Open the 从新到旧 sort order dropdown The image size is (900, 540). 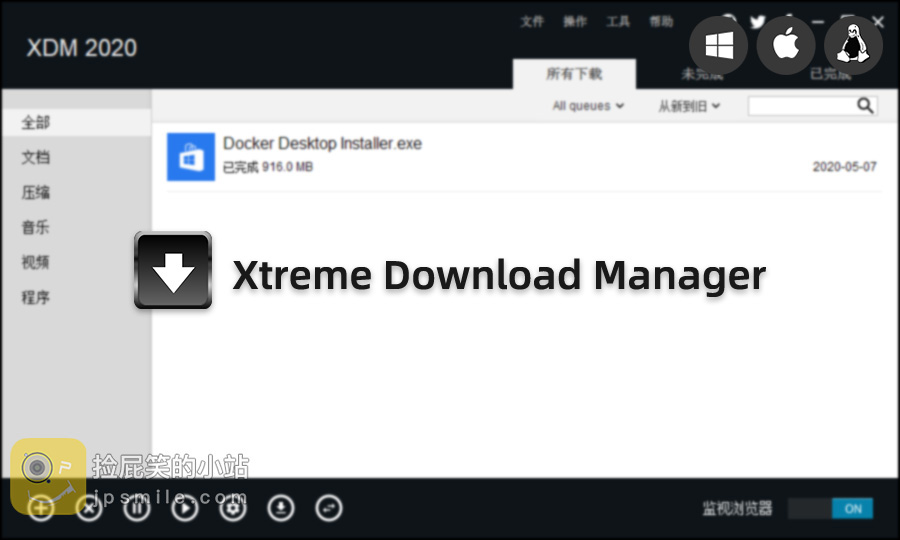coord(689,106)
